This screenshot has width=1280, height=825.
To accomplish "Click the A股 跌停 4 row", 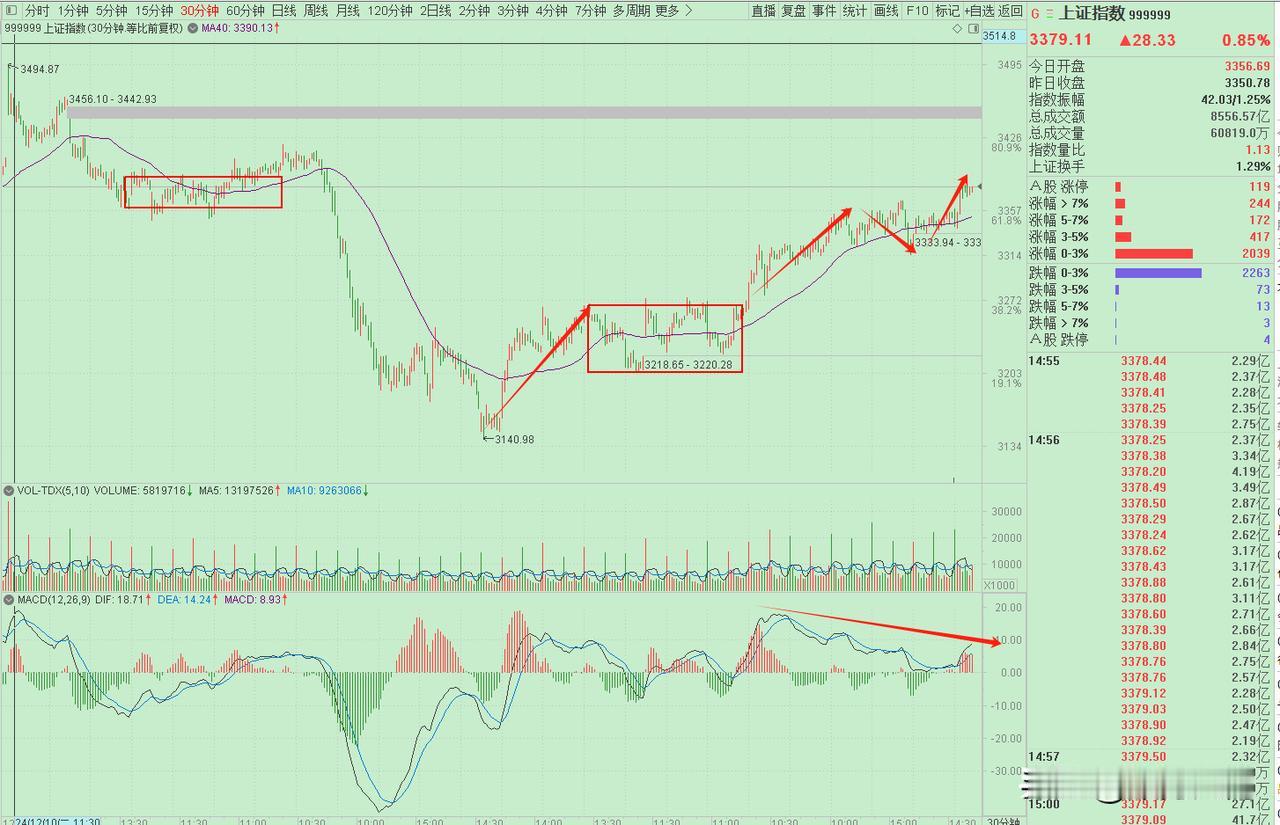I will (1150, 340).
